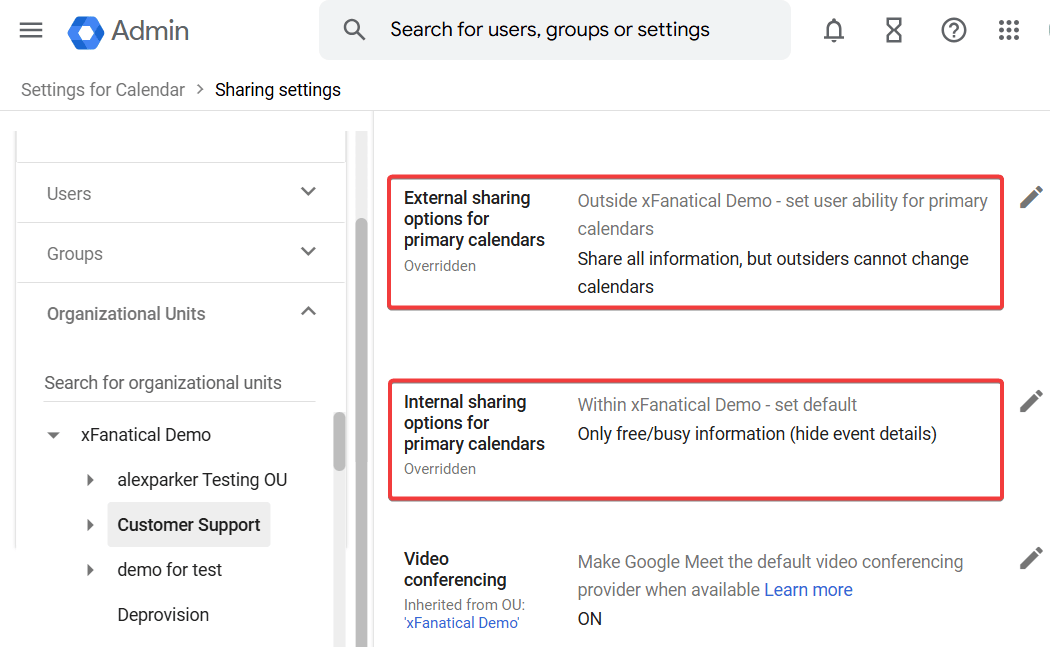
Task: Select Deprovision organizational unit
Action: coord(163,615)
